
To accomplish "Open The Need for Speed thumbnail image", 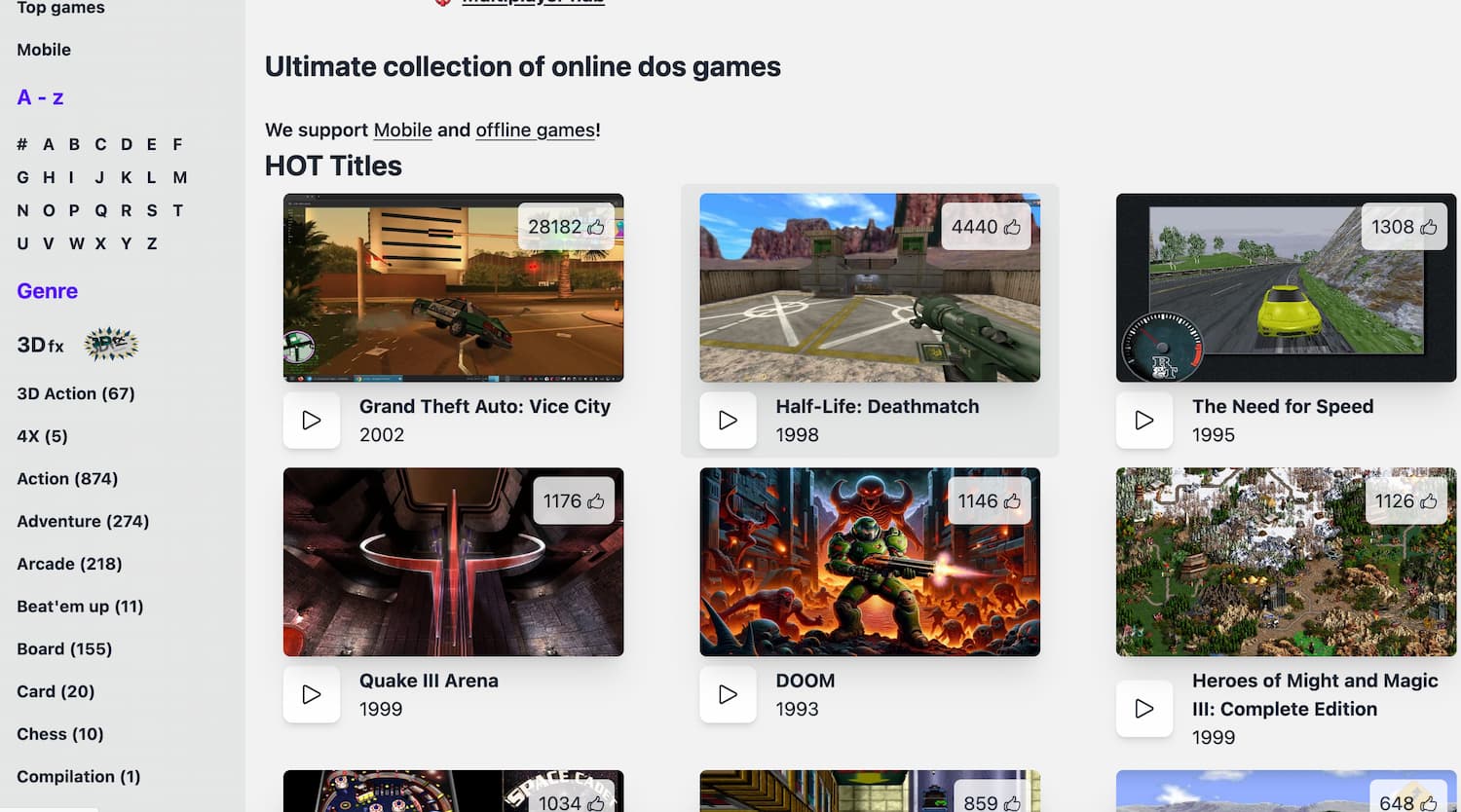I will [1286, 287].
